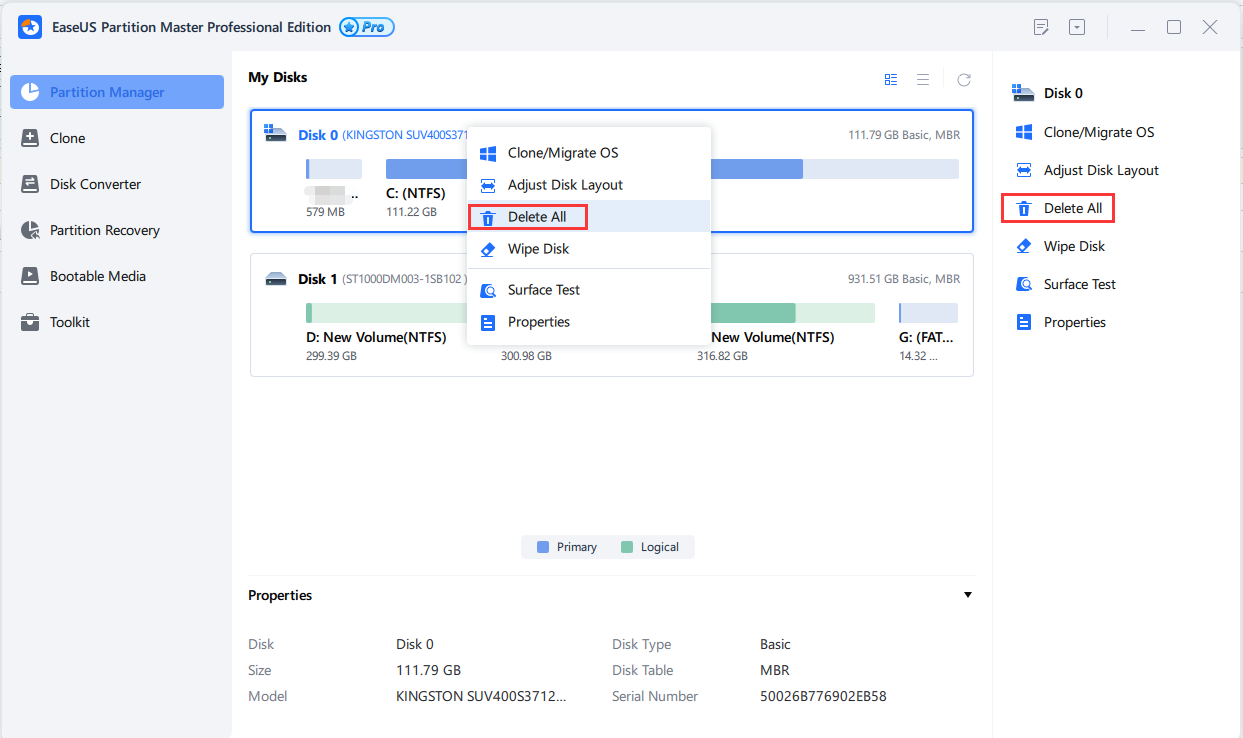Image resolution: width=1243 pixels, height=738 pixels.
Task: Select Surface Test in context menu
Action: (x=543, y=290)
